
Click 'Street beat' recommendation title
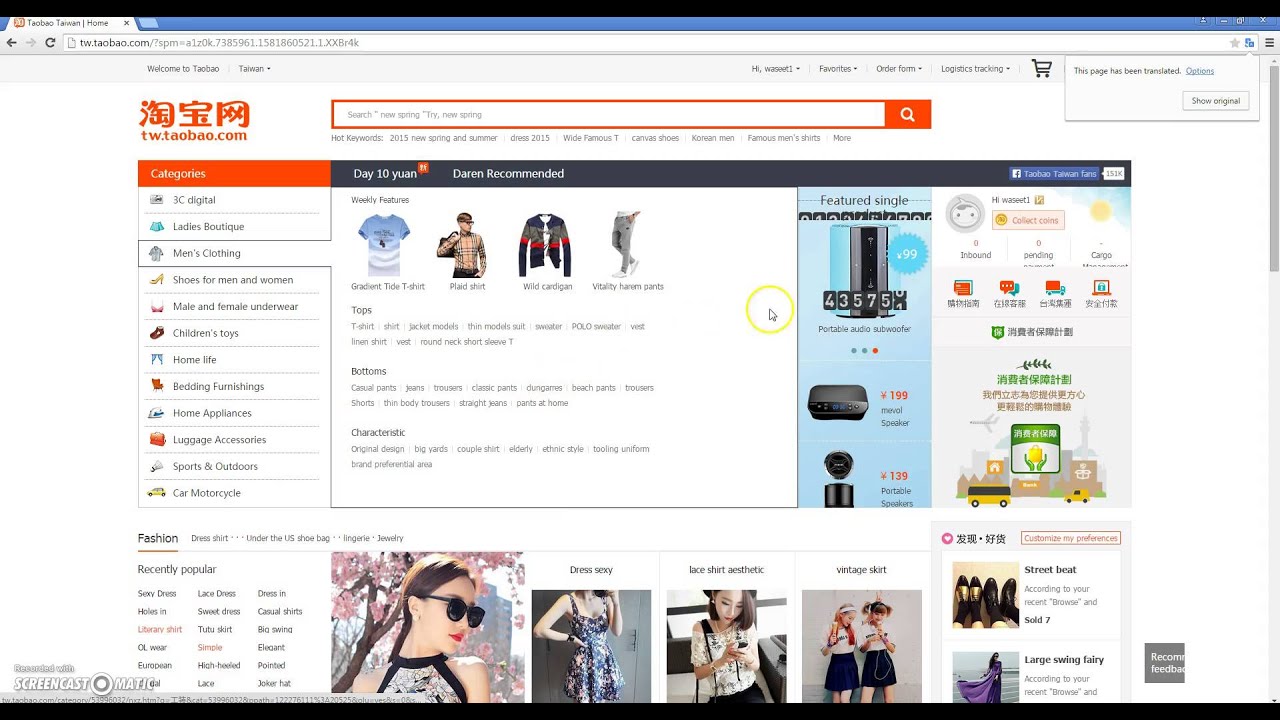coord(1050,570)
